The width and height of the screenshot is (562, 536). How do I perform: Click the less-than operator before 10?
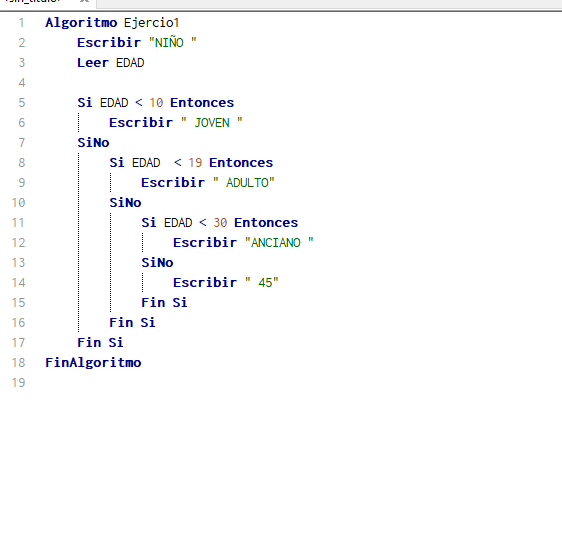click(x=139, y=103)
